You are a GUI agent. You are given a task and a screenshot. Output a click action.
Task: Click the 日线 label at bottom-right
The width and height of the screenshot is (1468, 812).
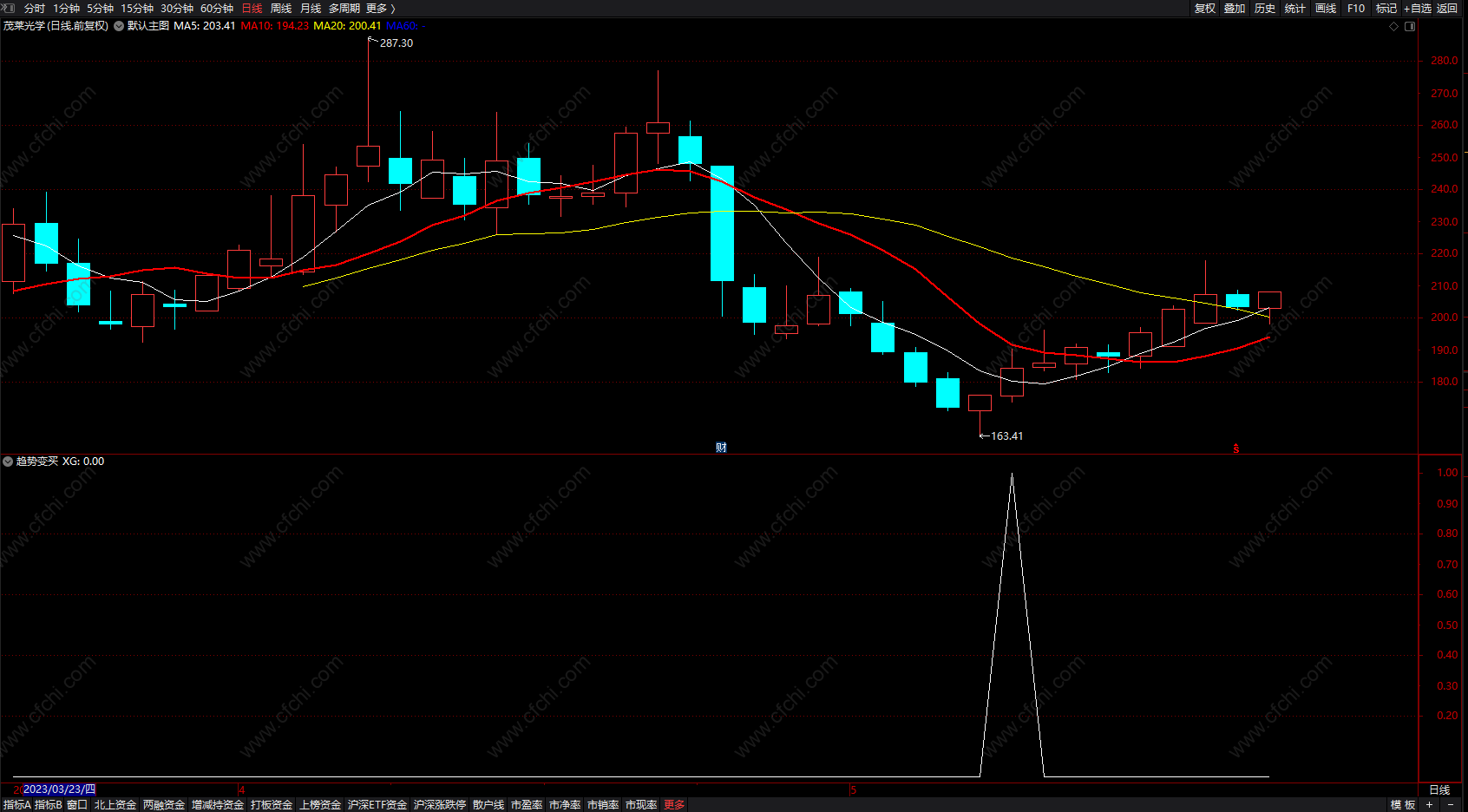click(1439, 789)
